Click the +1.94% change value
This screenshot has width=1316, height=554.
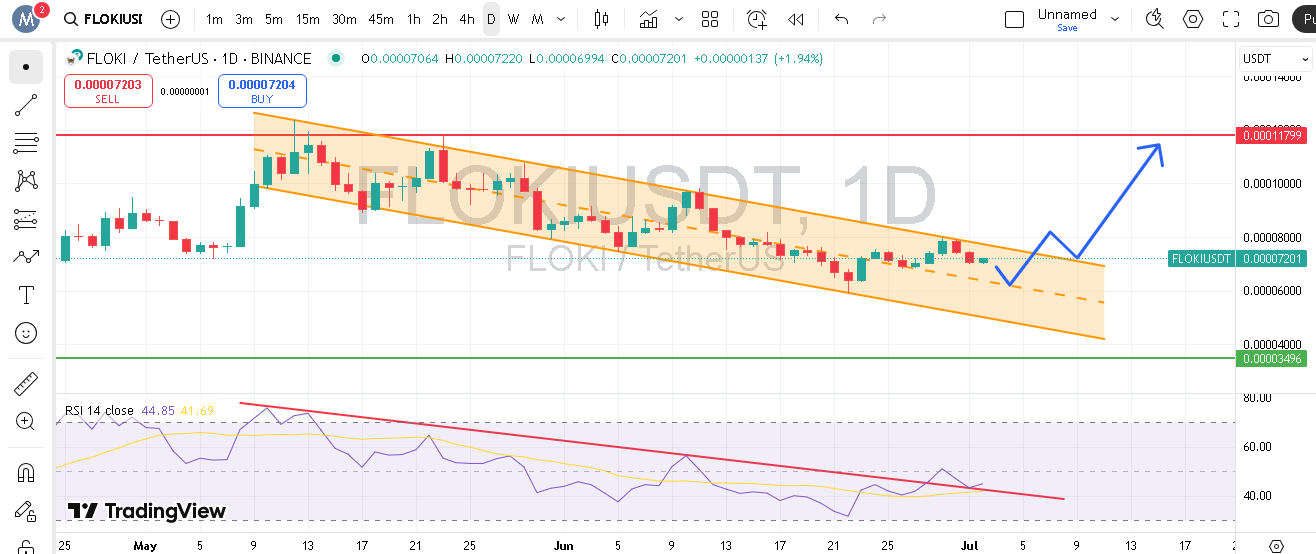[x=798, y=59]
